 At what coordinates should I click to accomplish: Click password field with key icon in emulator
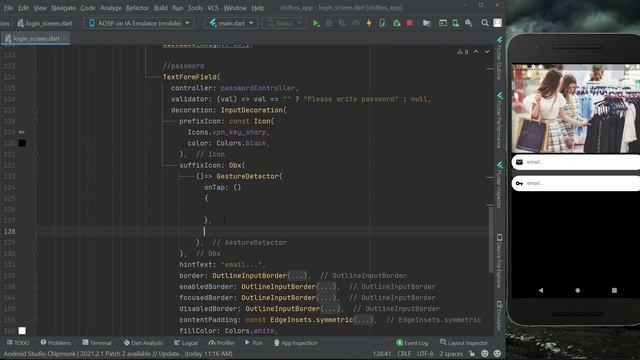click(x=576, y=183)
